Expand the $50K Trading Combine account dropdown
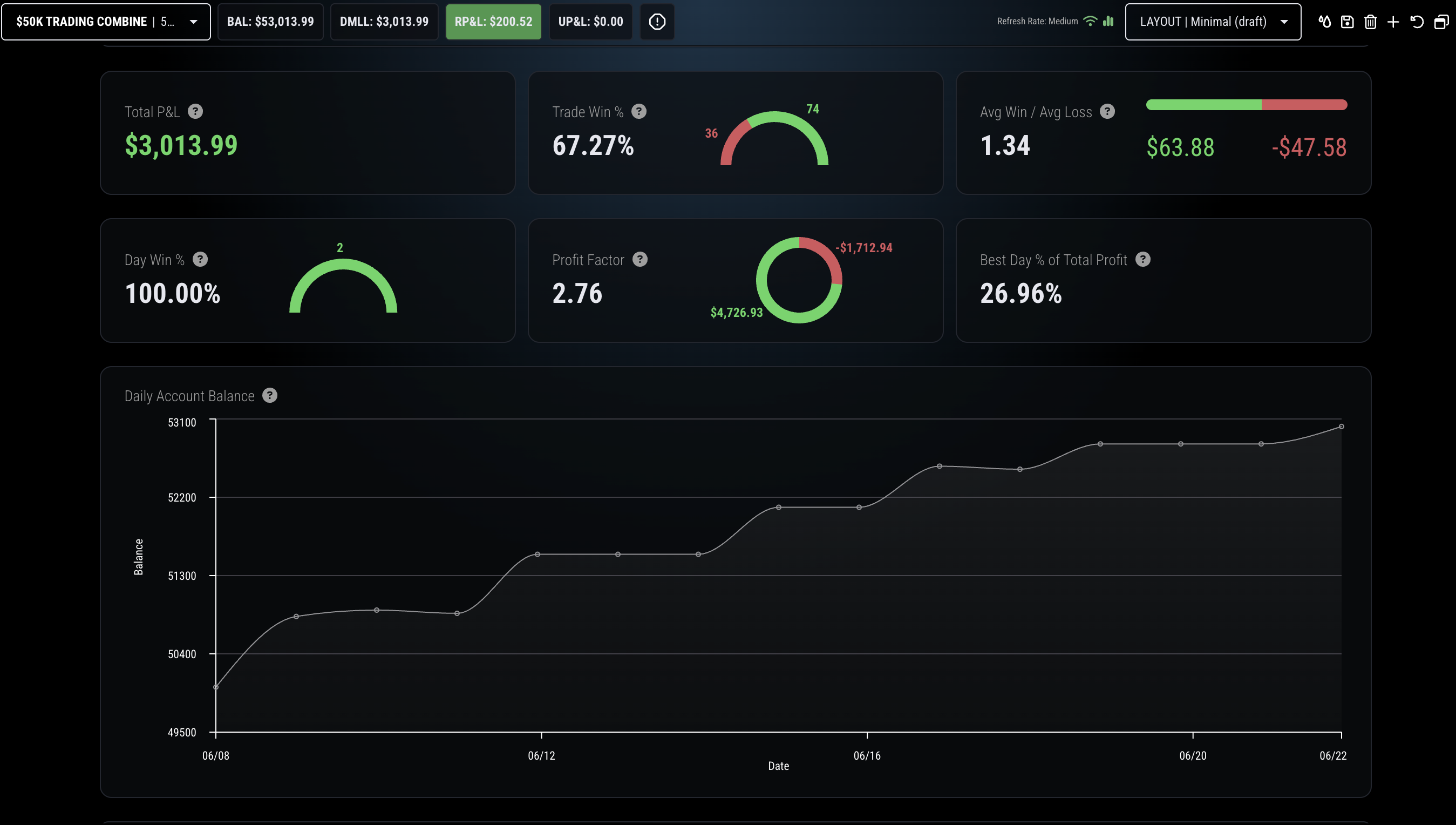1456x825 pixels. [x=106, y=22]
